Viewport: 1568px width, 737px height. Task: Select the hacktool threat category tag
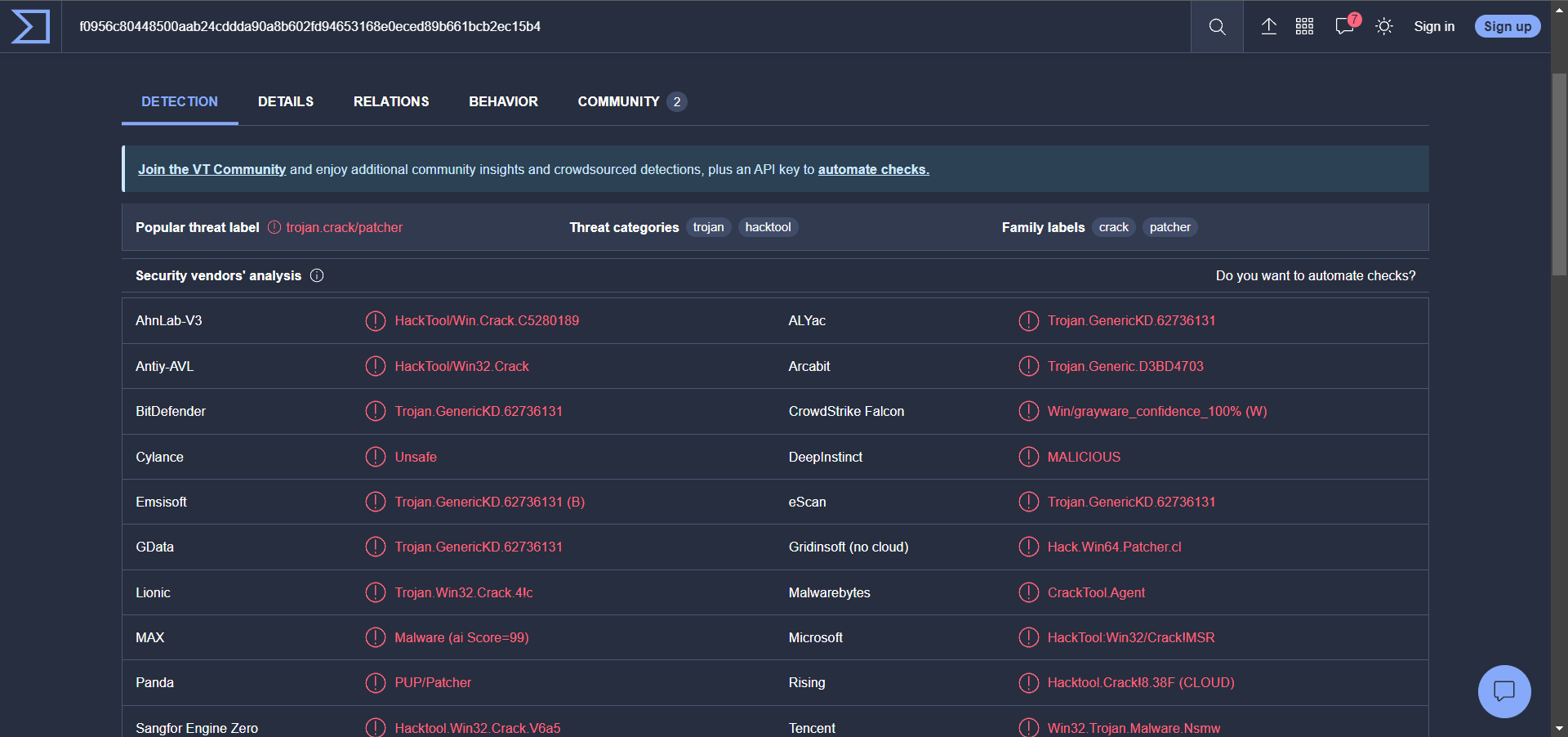[x=768, y=227]
